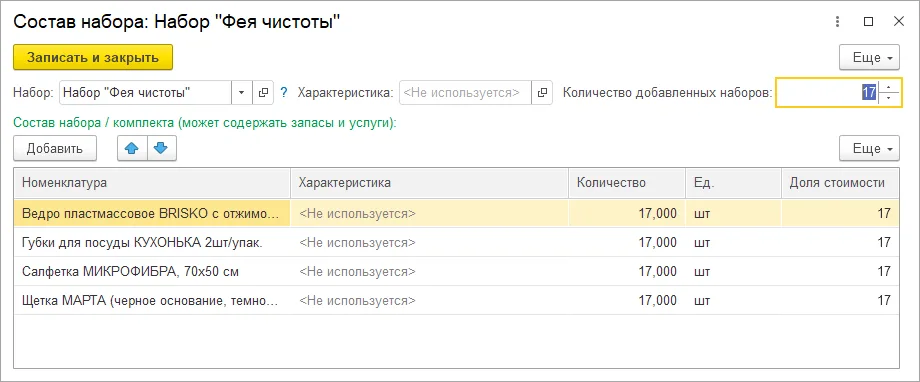
Task: Click the characteristic cell in the Губки row
Action: 429,242
